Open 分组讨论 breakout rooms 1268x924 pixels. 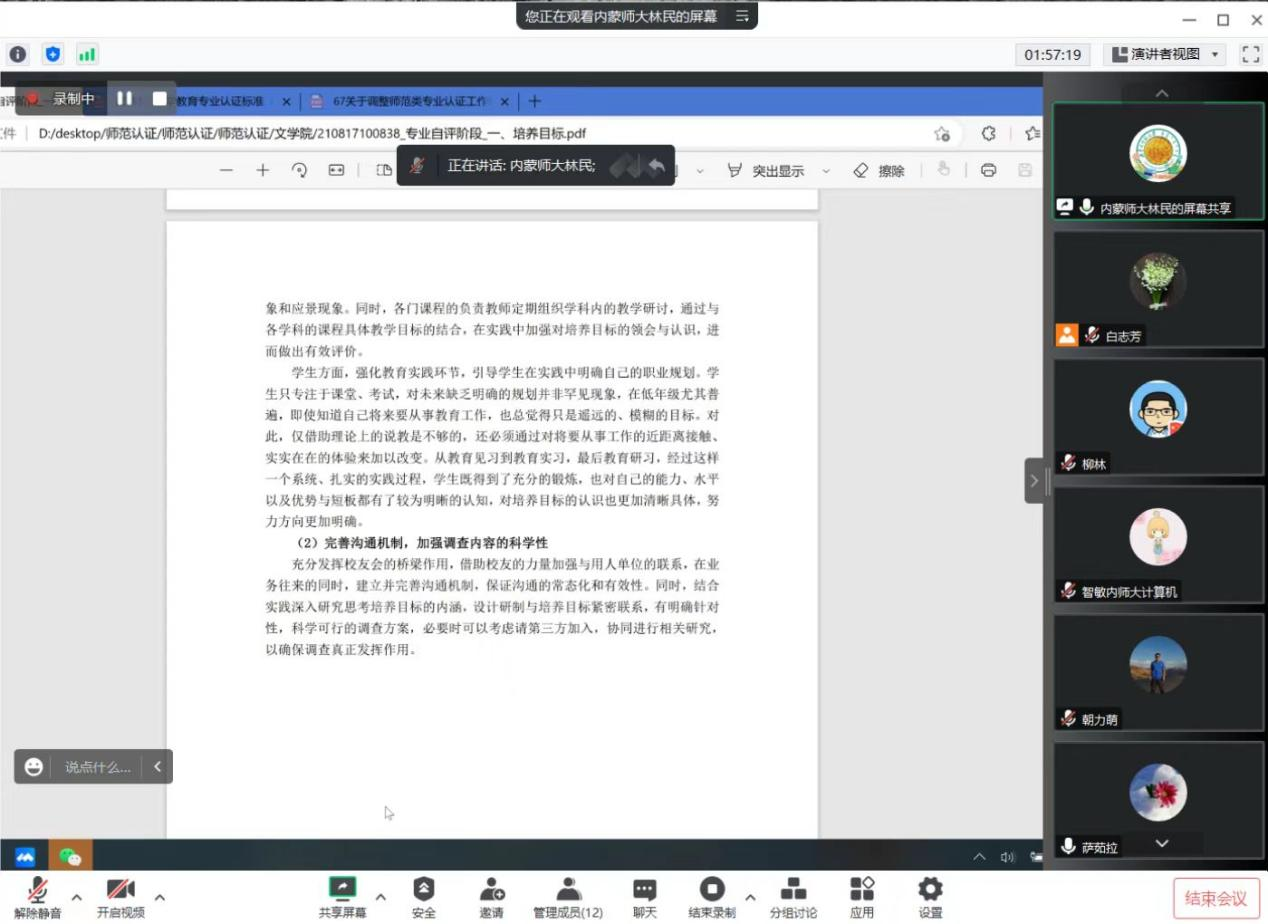pos(793,897)
